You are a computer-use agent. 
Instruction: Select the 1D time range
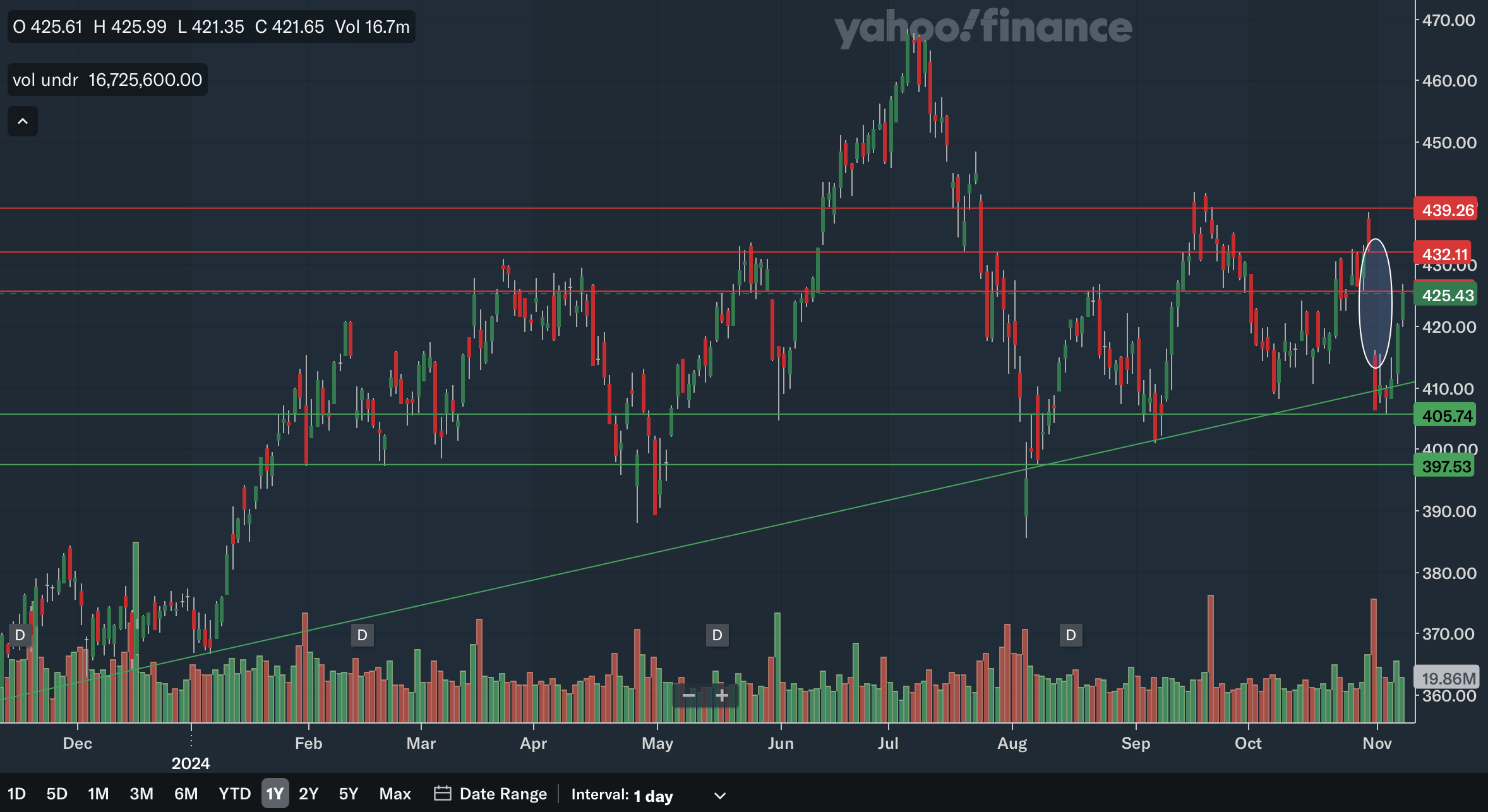point(16,794)
